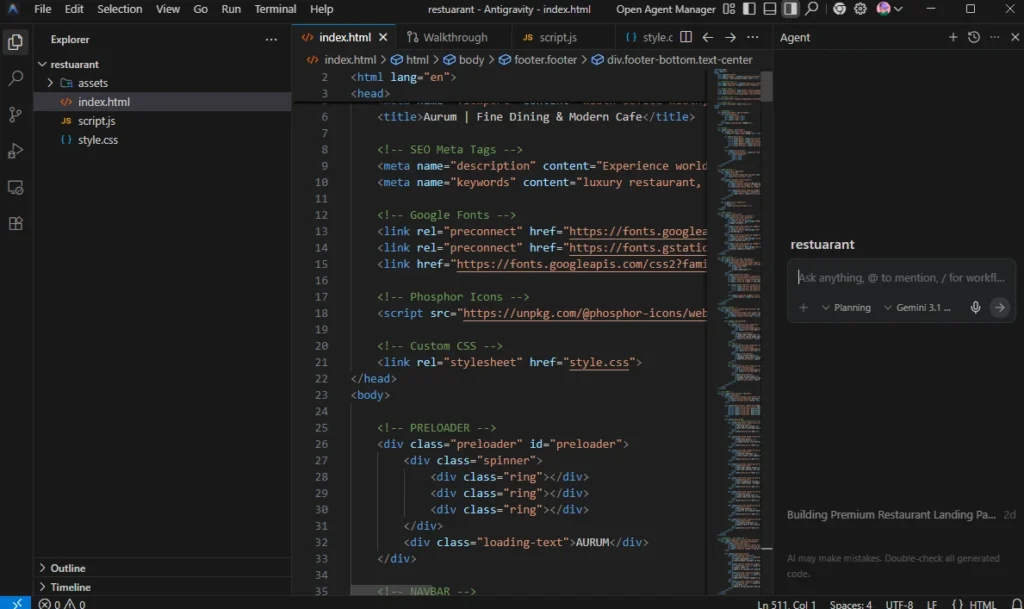Open the Extensions view

[15, 224]
